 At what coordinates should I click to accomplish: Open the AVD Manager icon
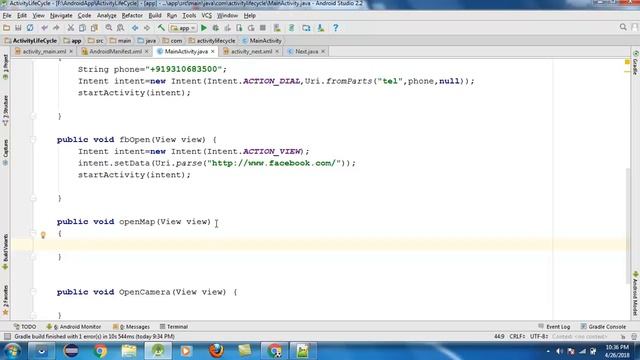[277, 28]
